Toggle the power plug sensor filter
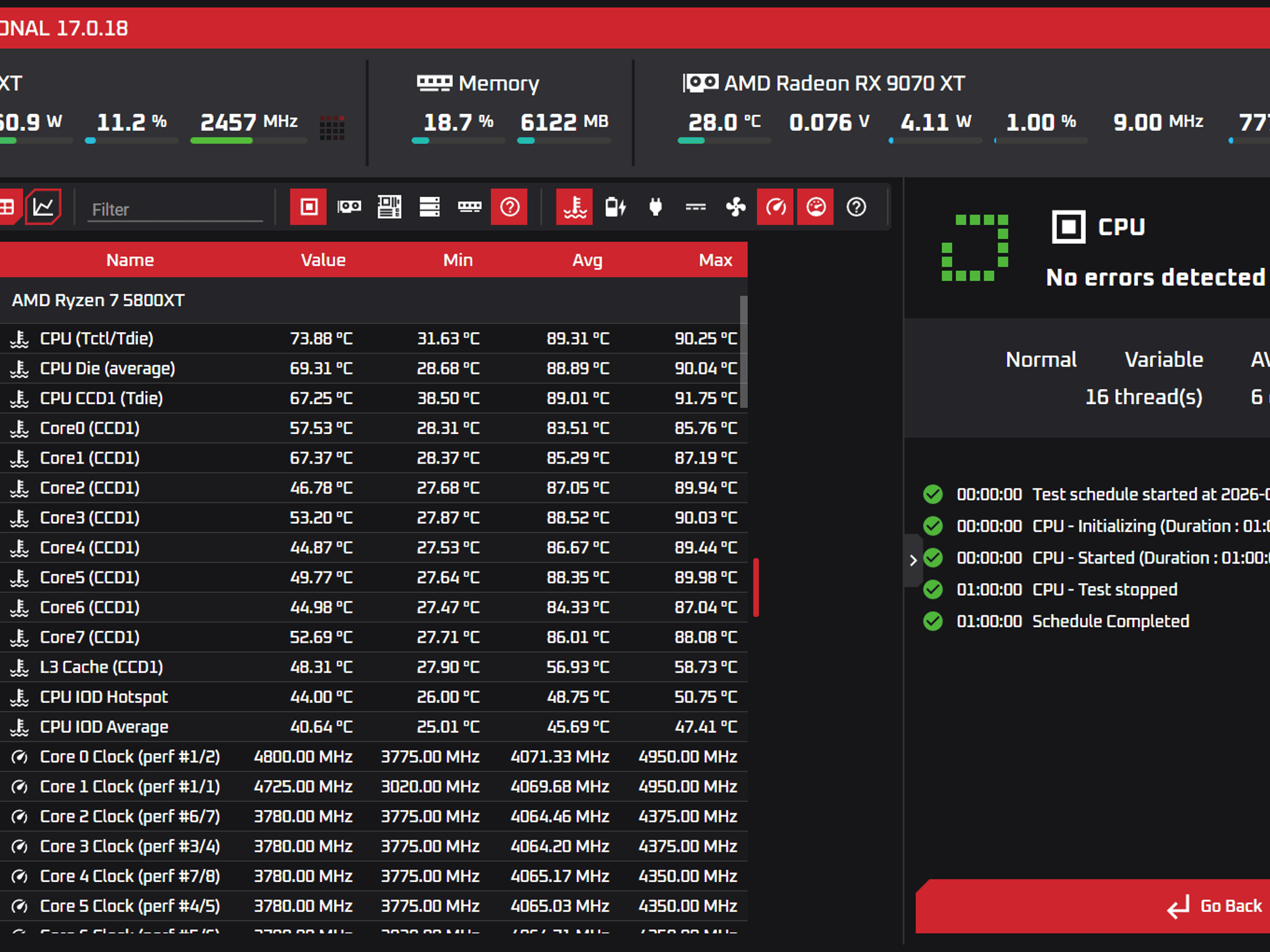The image size is (1270, 952). [655, 206]
